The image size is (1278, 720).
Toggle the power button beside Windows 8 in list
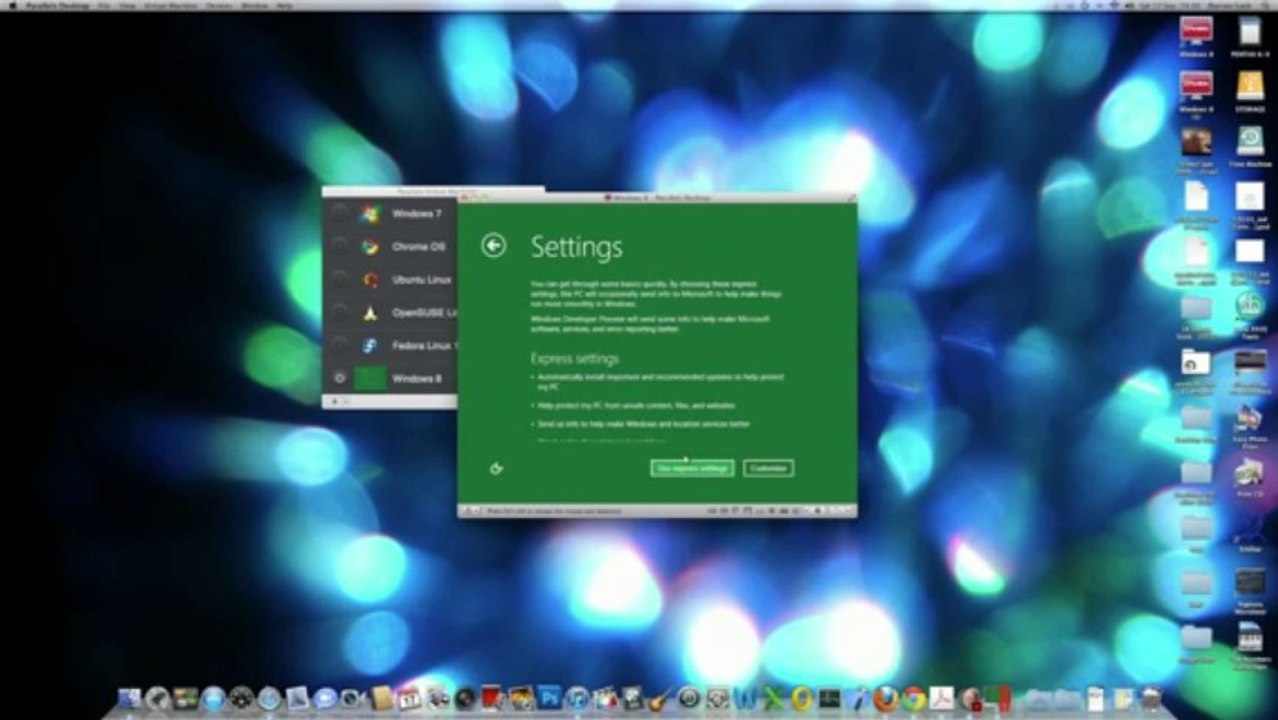click(340, 379)
